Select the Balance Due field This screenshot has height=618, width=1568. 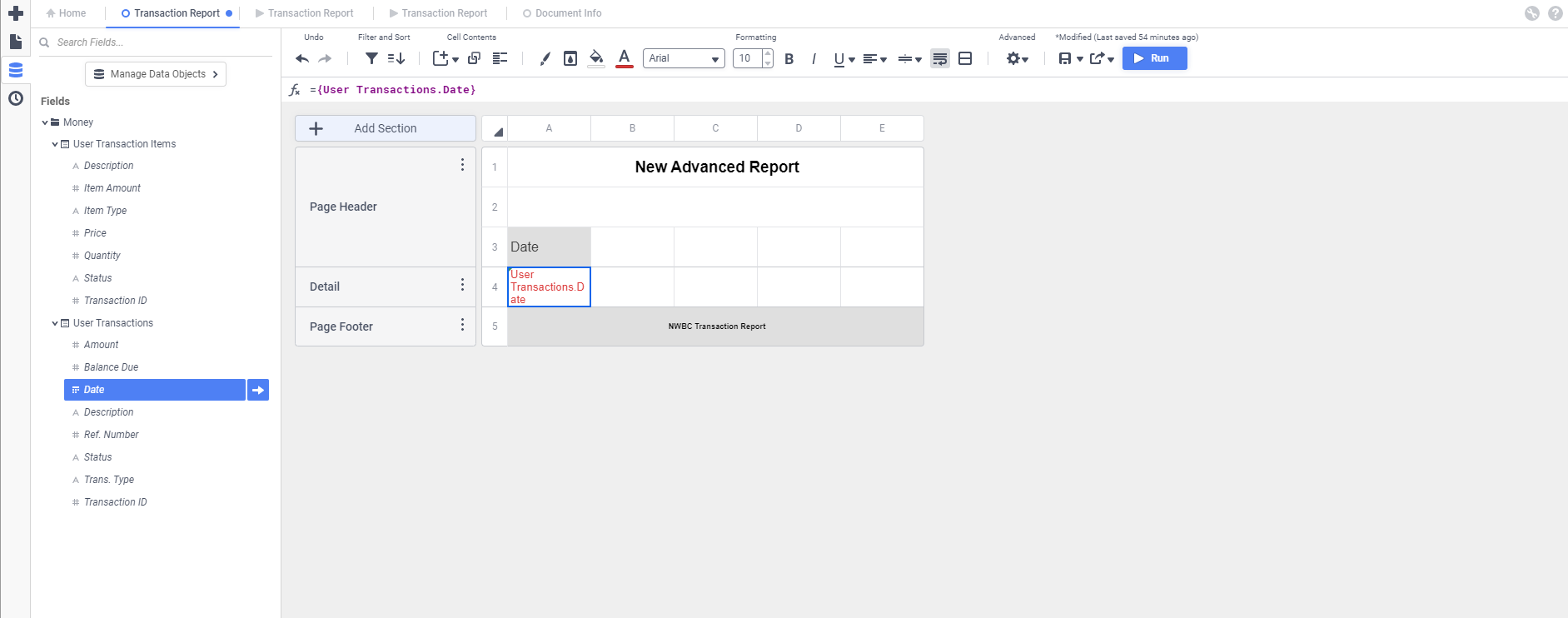pyautogui.click(x=111, y=367)
